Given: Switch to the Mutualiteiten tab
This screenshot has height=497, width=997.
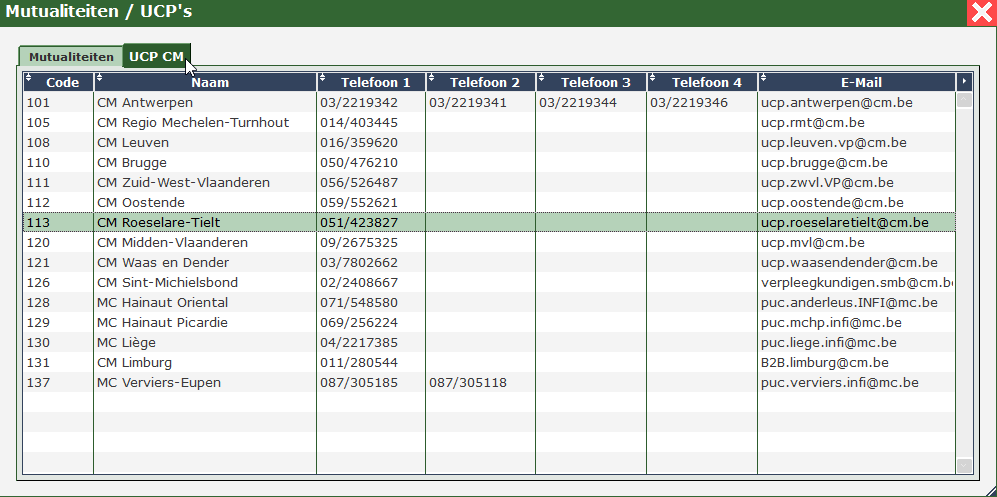Looking at the screenshot, I should (x=71, y=57).
